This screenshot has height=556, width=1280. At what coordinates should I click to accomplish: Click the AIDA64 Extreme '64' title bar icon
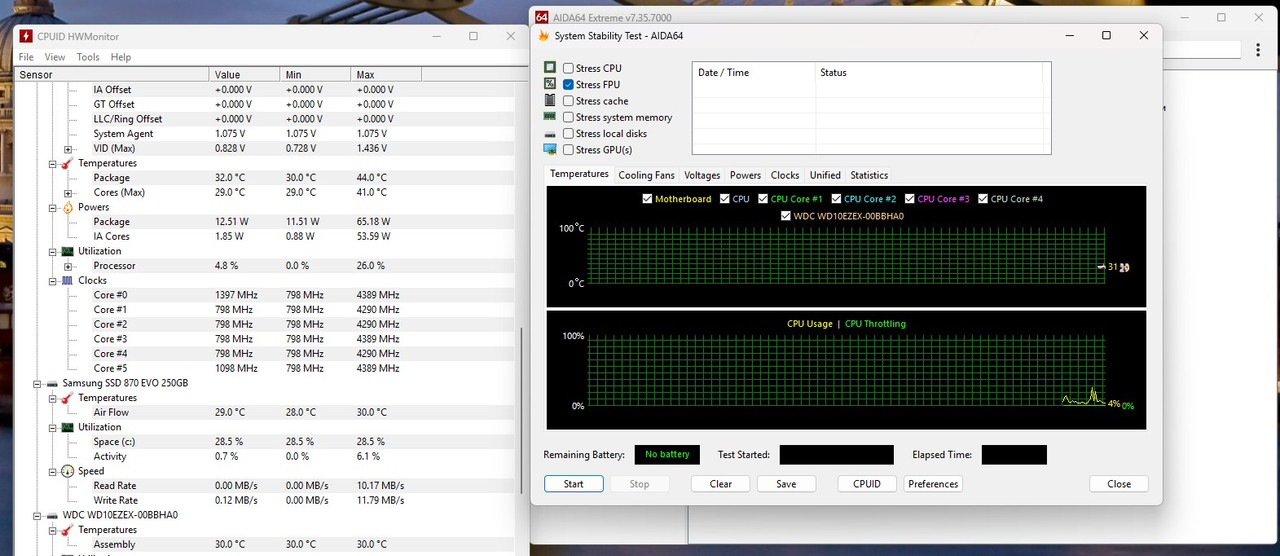542,17
